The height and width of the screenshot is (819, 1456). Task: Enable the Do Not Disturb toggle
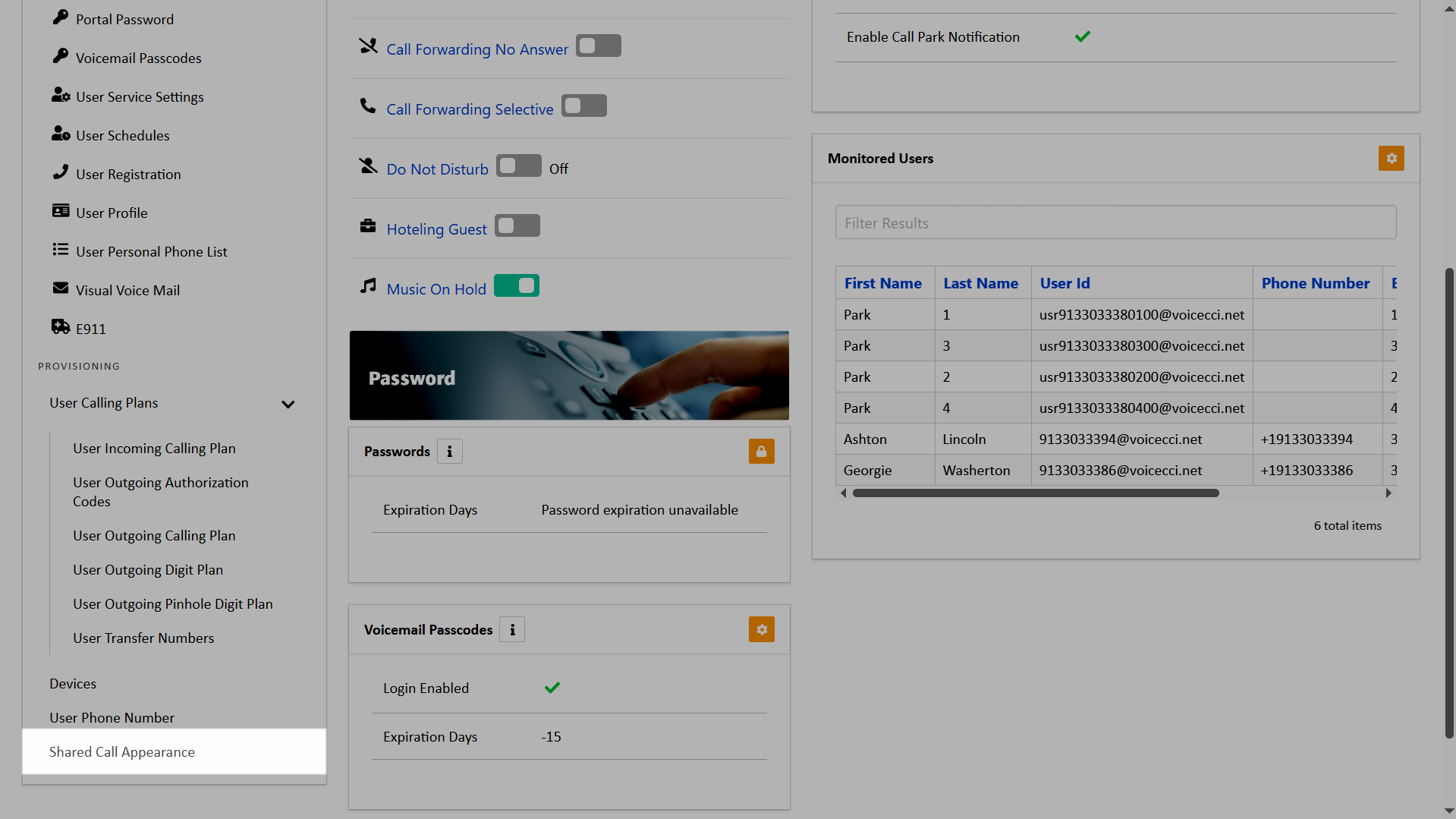coord(518,166)
